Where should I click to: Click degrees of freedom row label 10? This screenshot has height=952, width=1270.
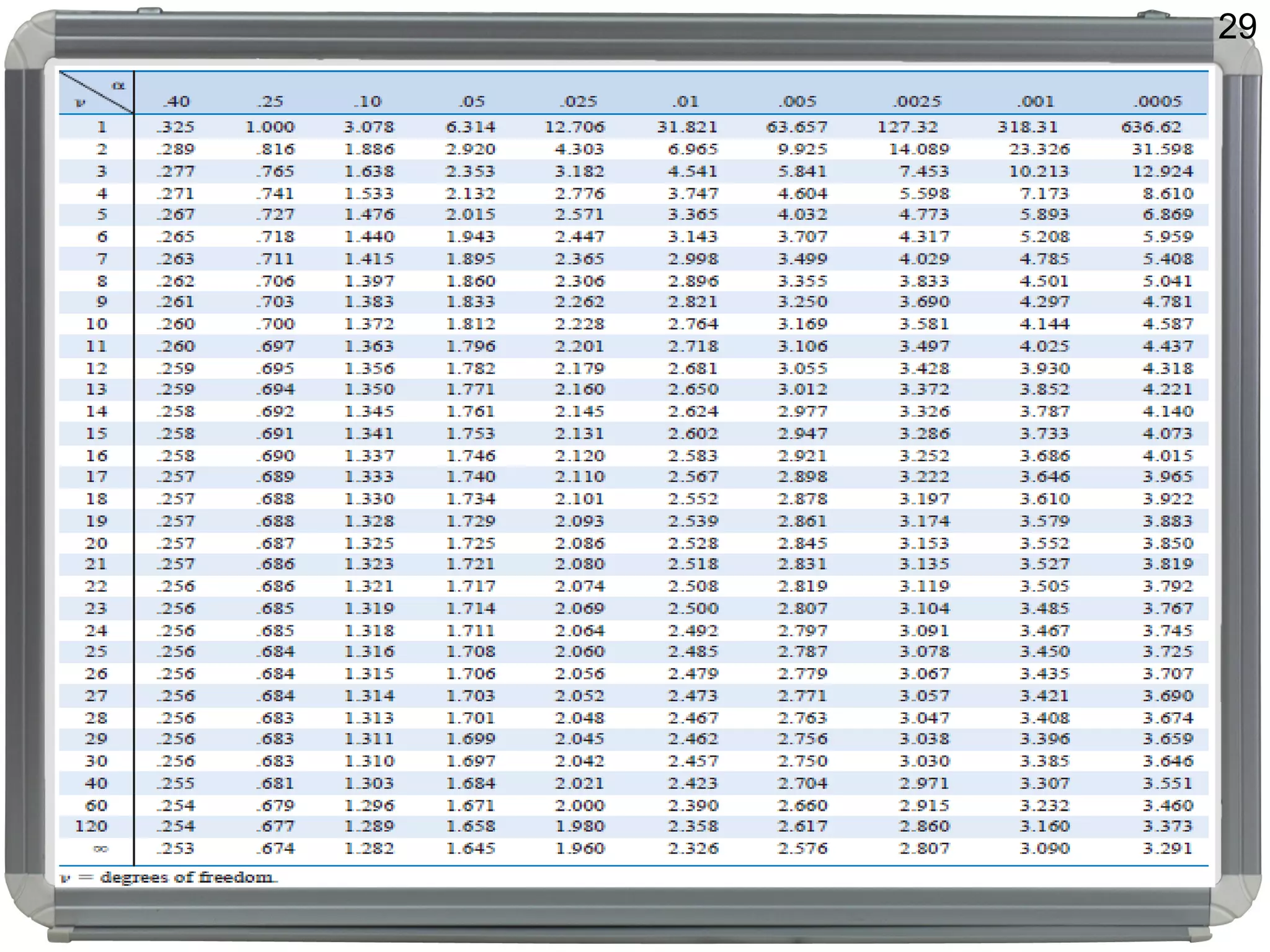pyautogui.click(x=96, y=324)
